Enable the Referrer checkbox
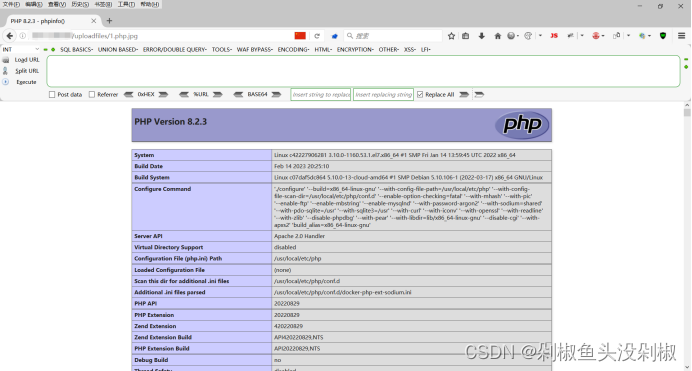 [92, 94]
